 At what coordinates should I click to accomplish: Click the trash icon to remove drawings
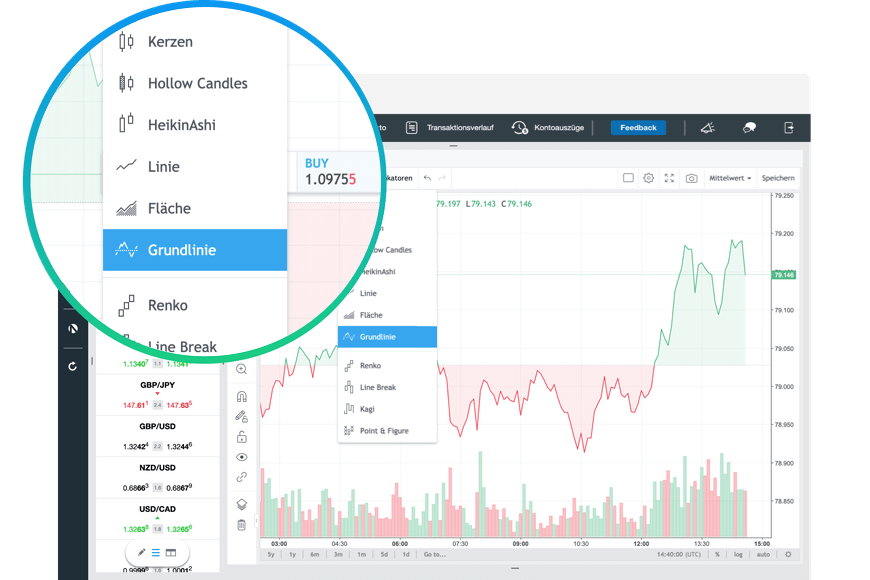[x=241, y=525]
